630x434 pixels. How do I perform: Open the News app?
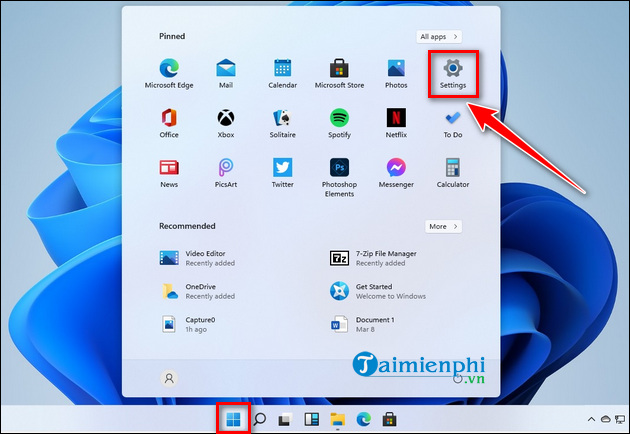coord(169,173)
